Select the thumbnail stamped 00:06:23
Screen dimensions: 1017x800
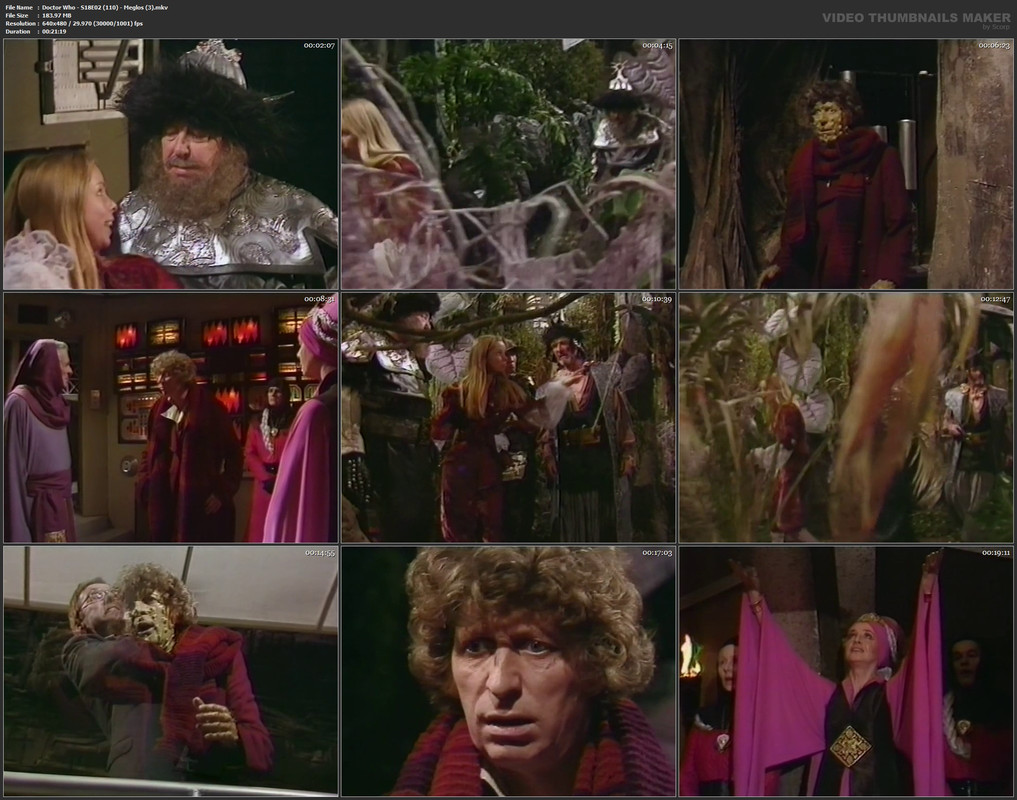point(846,164)
